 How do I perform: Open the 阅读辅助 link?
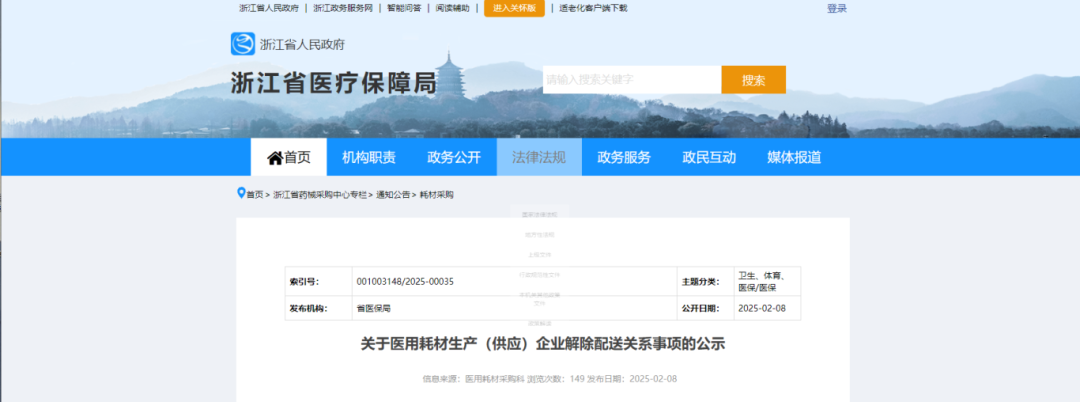coord(453,8)
